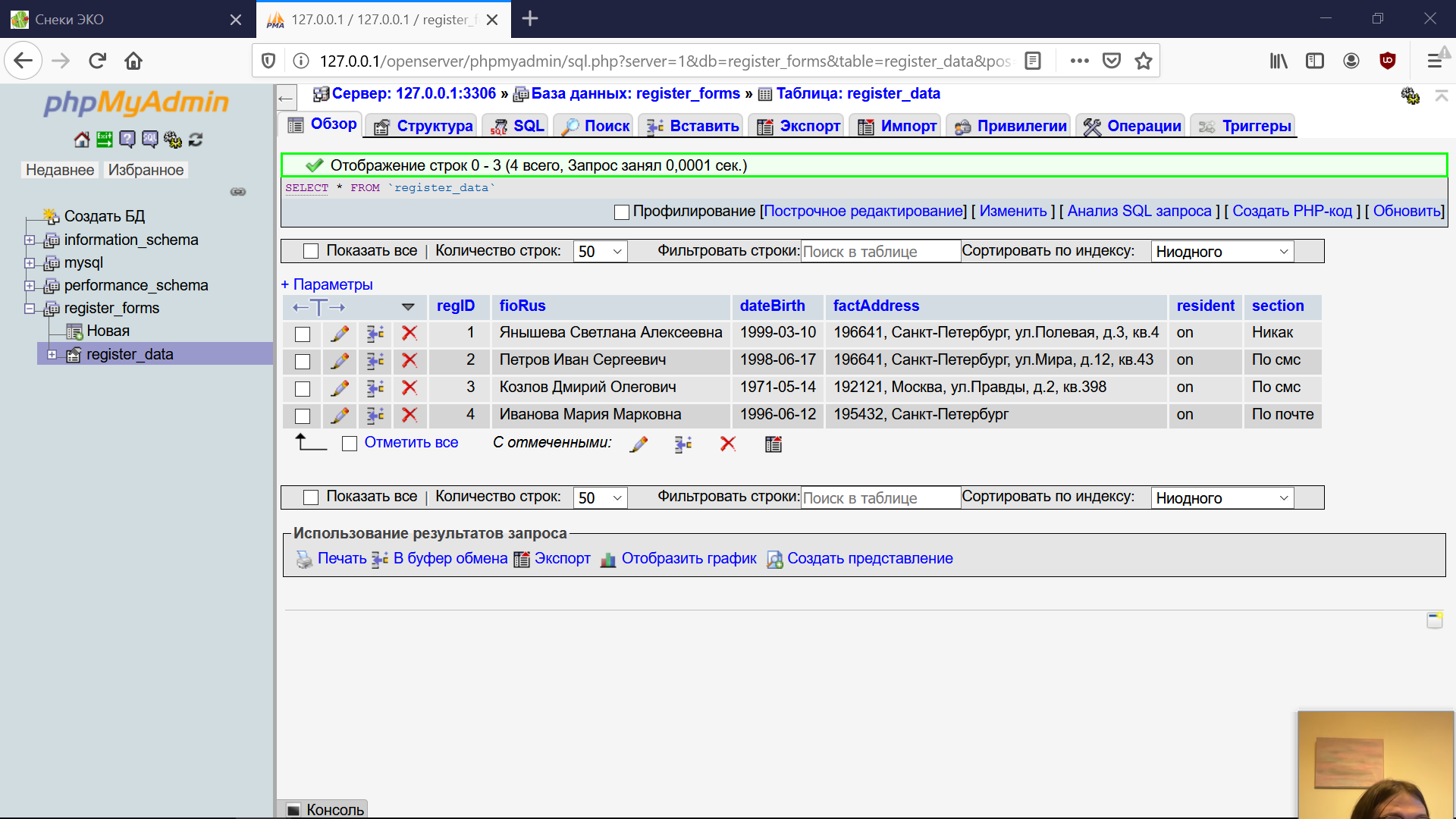Open the Операции tab
1456x819 pixels.
pyautogui.click(x=1131, y=126)
